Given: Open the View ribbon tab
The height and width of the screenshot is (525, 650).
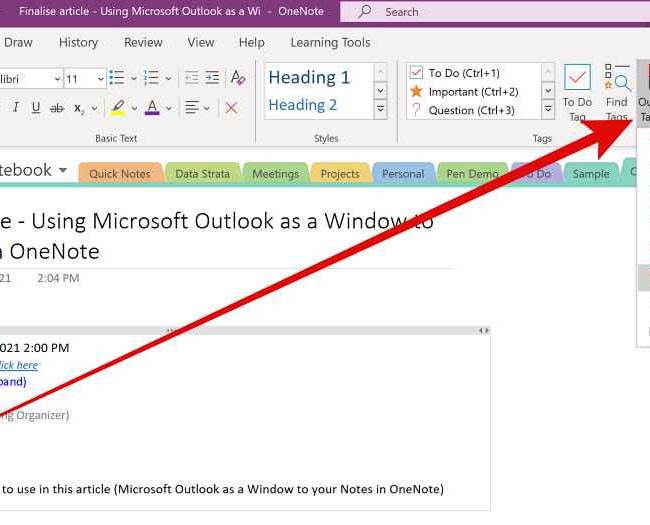Looking at the screenshot, I should click(201, 42).
